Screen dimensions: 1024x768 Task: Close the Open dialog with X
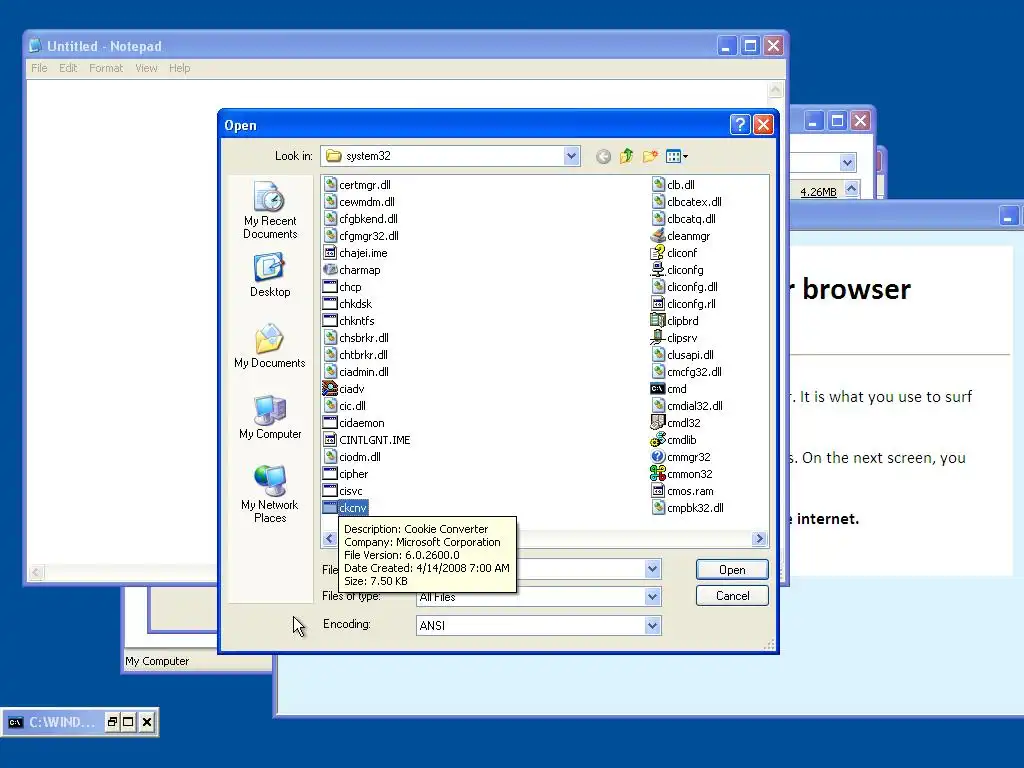[763, 125]
